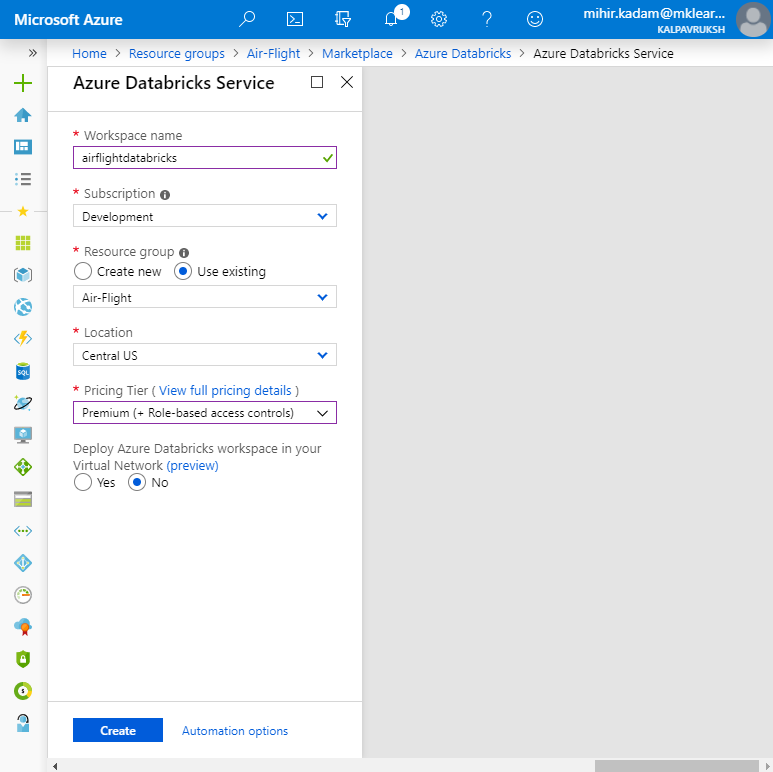Open Load balancers green diamond icon
Screen dimensions: 773x772
23,467
